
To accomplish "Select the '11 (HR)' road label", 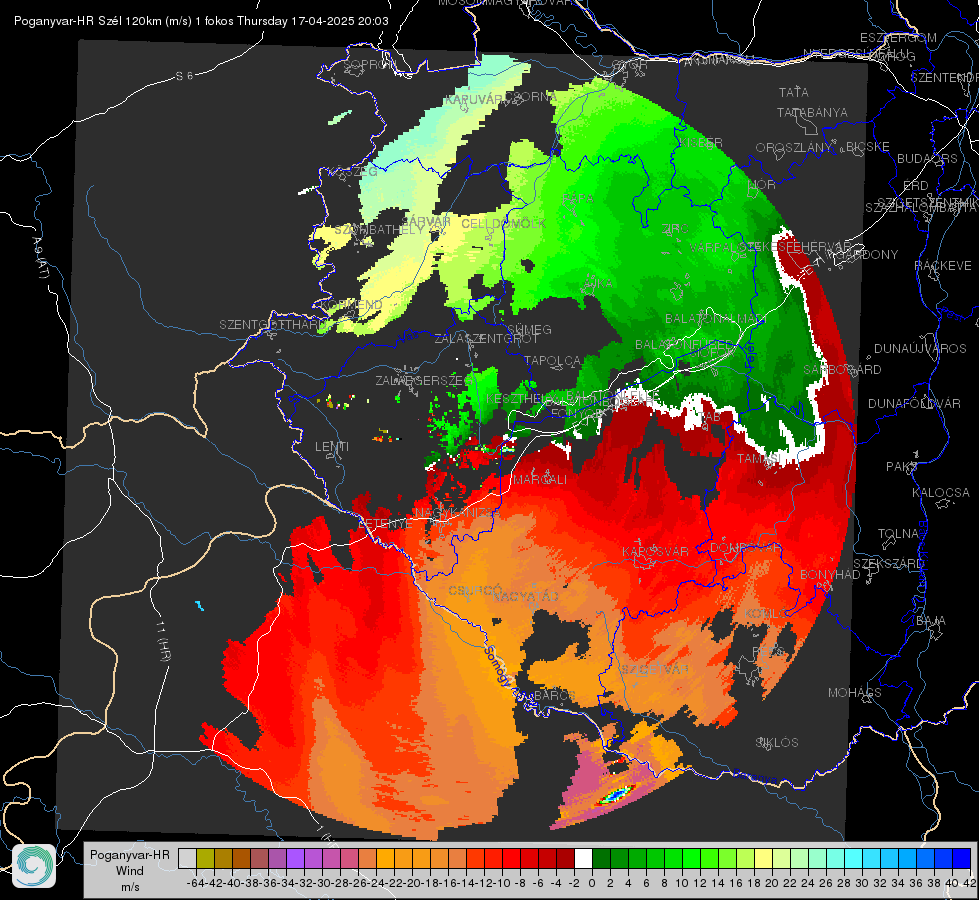I will coord(162,641).
